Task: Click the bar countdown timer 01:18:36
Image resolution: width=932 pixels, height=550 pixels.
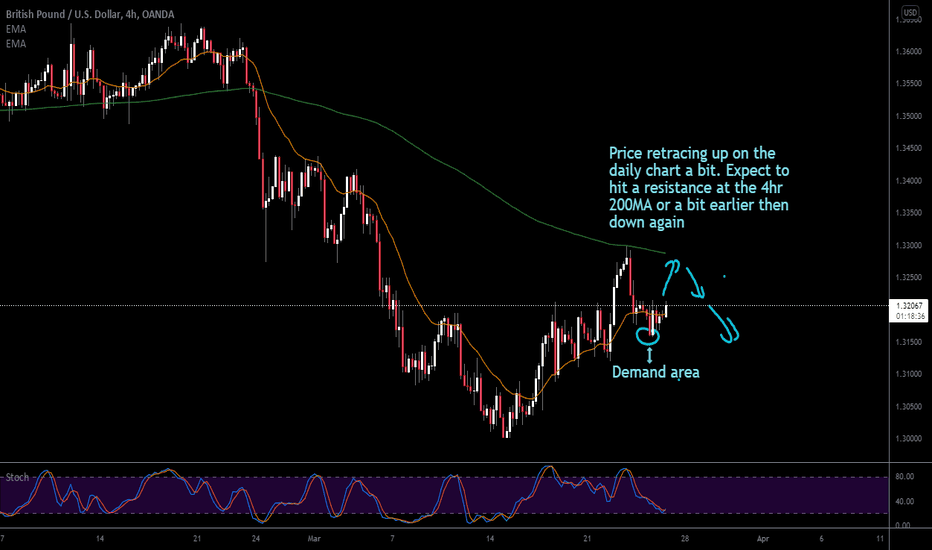Action: (x=910, y=316)
